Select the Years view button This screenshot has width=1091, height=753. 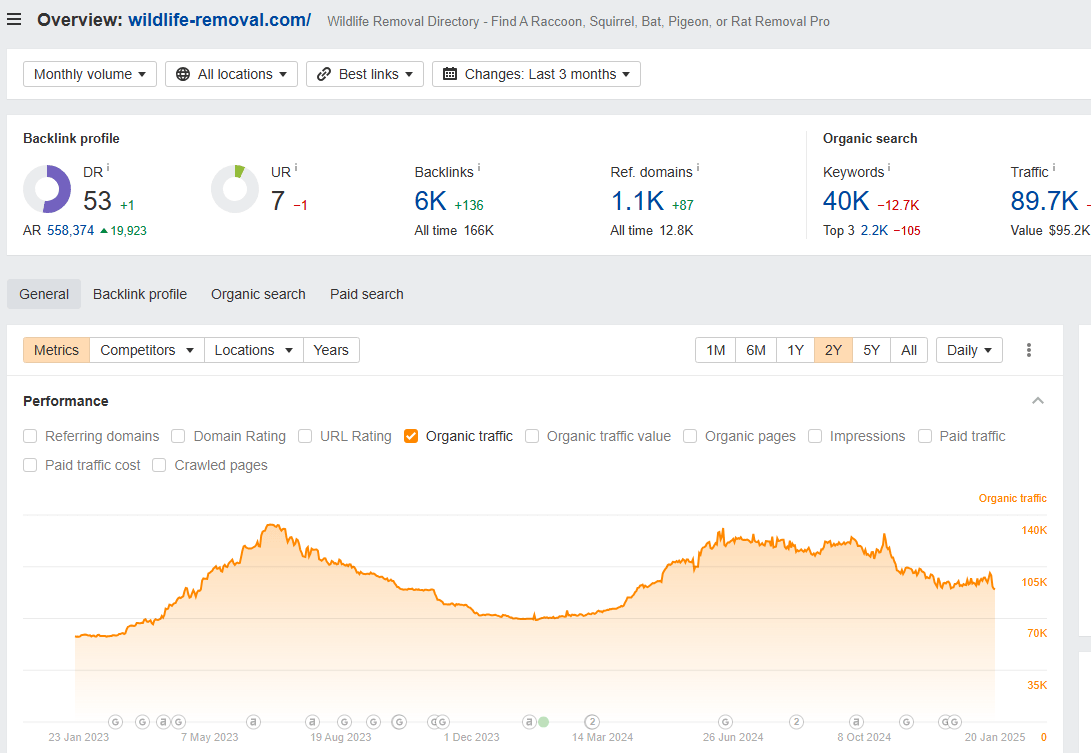pyautogui.click(x=331, y=350)
